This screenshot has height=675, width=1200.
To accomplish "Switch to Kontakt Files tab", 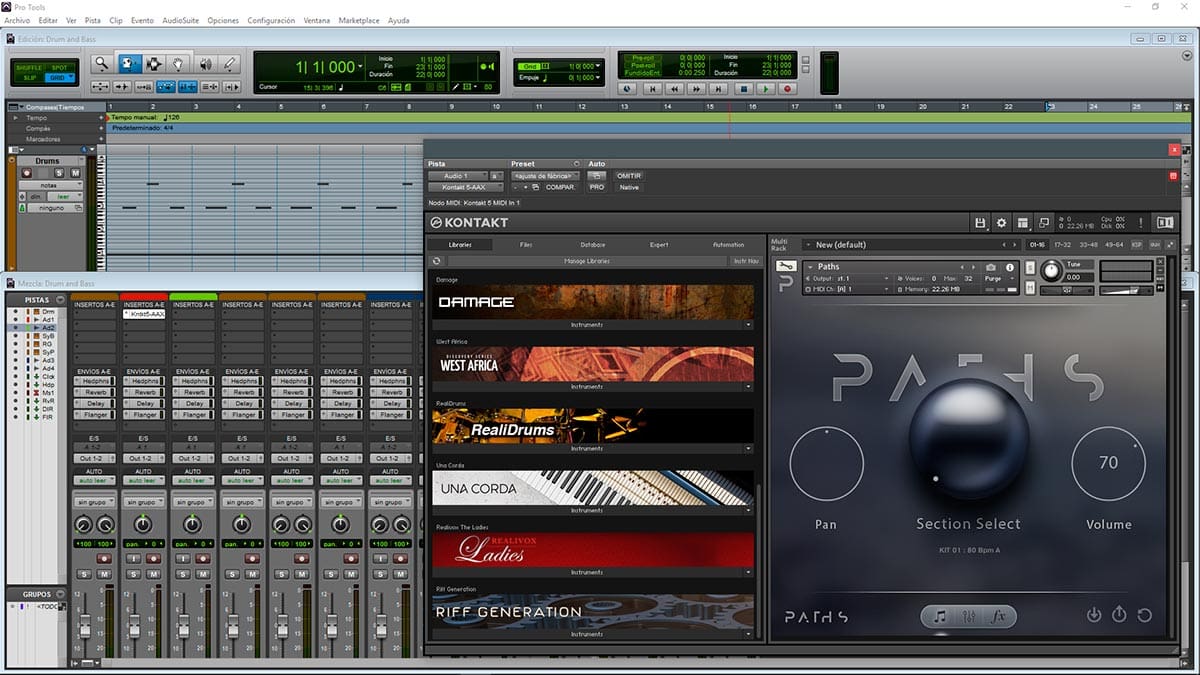I will 526,245.
